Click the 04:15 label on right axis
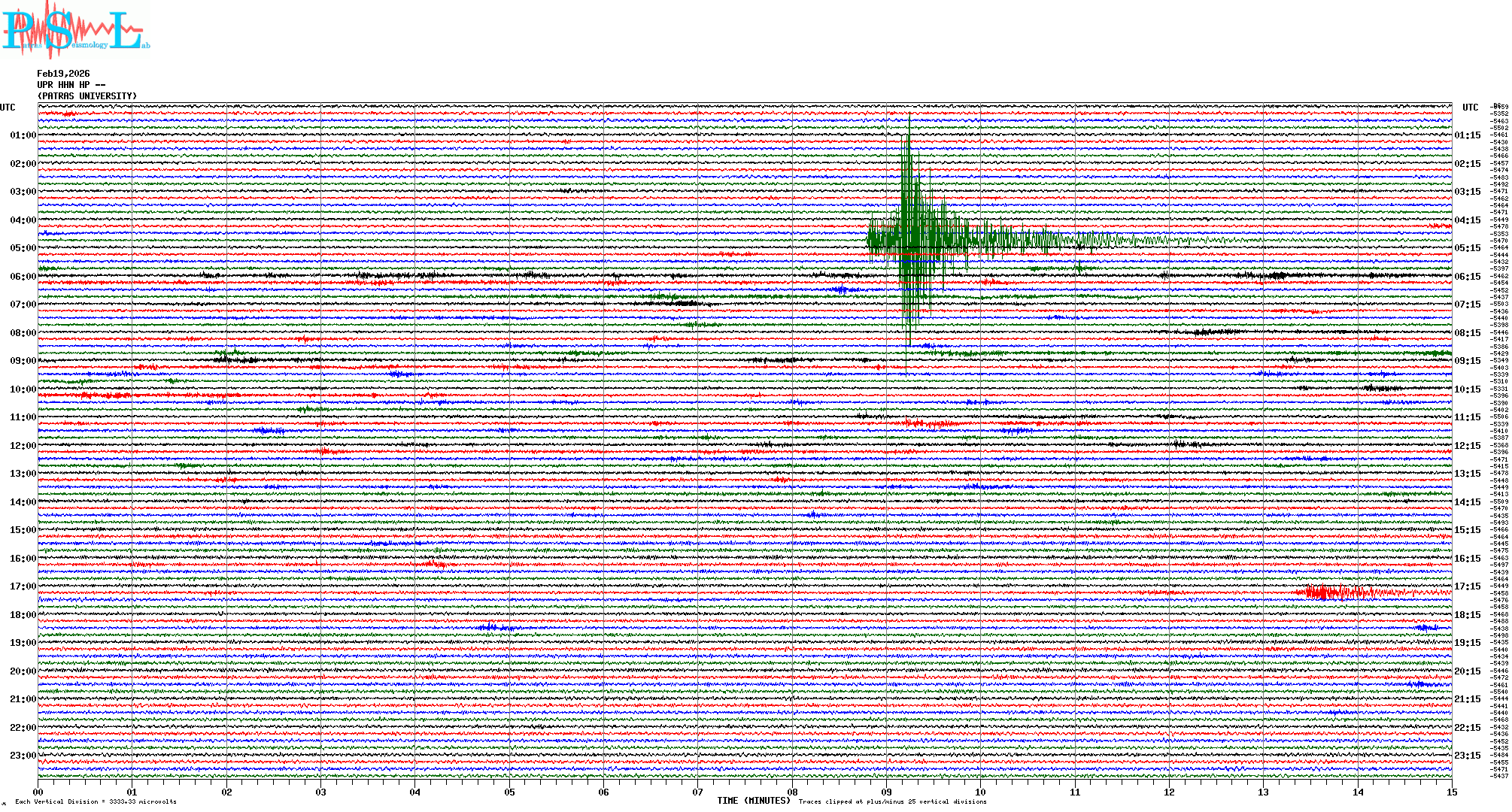This screenshot has height=812, width=1512. click(1467, 220)
